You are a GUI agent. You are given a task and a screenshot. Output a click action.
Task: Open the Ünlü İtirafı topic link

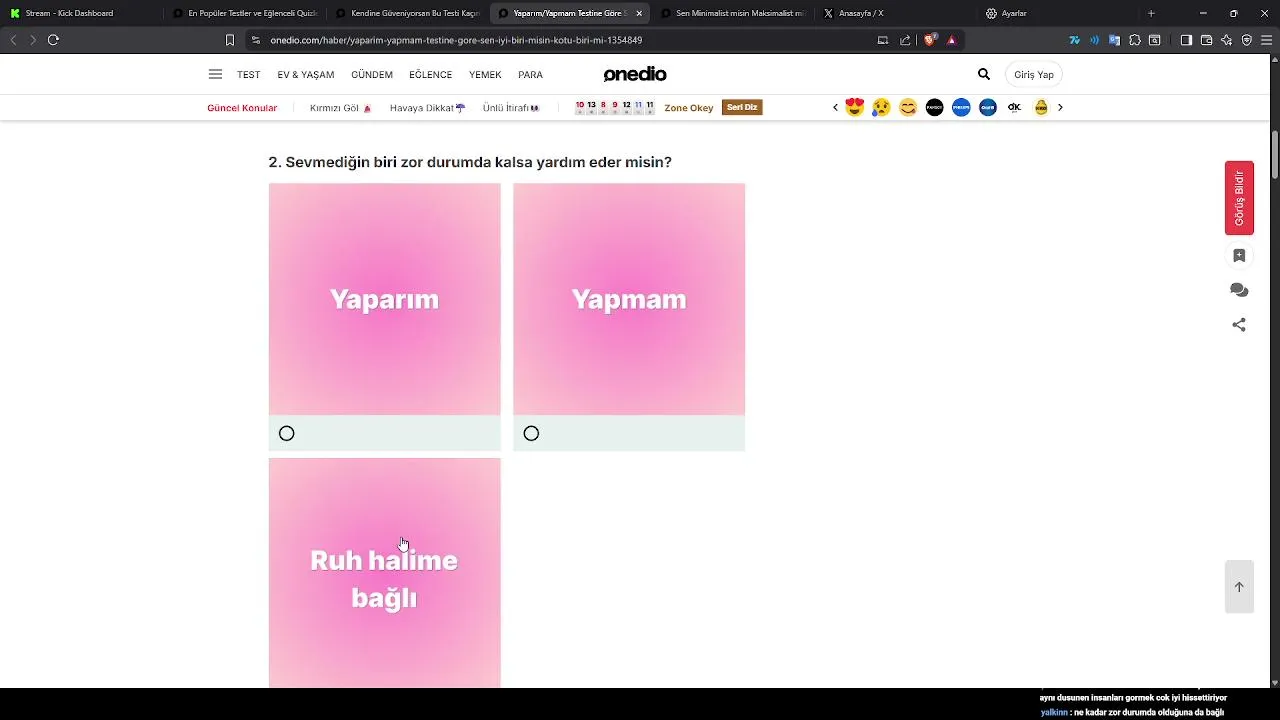pos(511,108)
